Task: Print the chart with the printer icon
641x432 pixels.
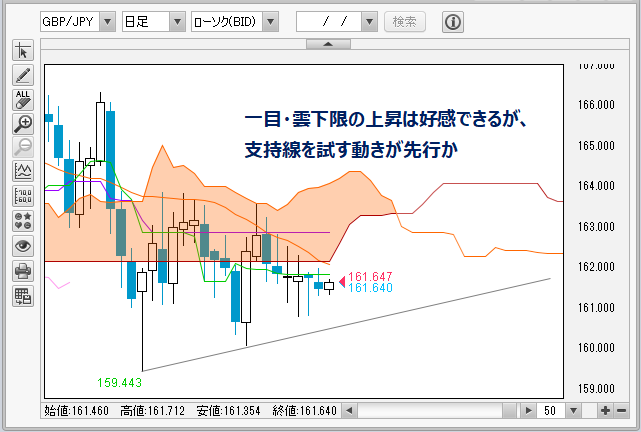Action: click(23, 271)
